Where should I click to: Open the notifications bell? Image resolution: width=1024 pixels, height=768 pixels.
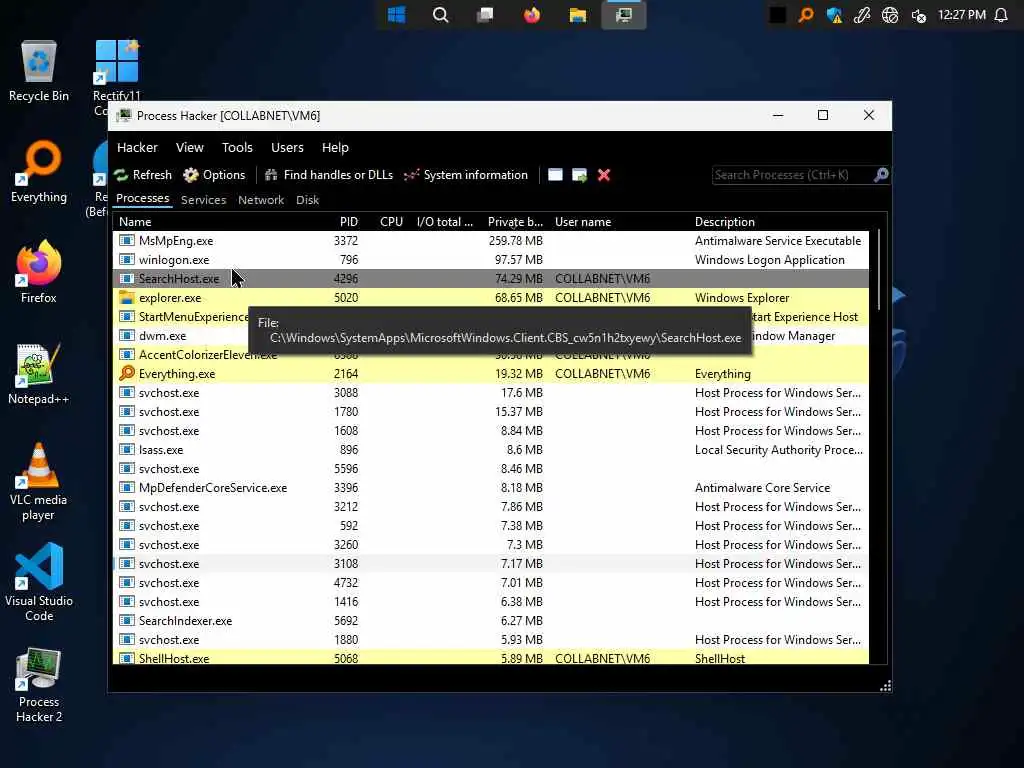[1001, 15]
